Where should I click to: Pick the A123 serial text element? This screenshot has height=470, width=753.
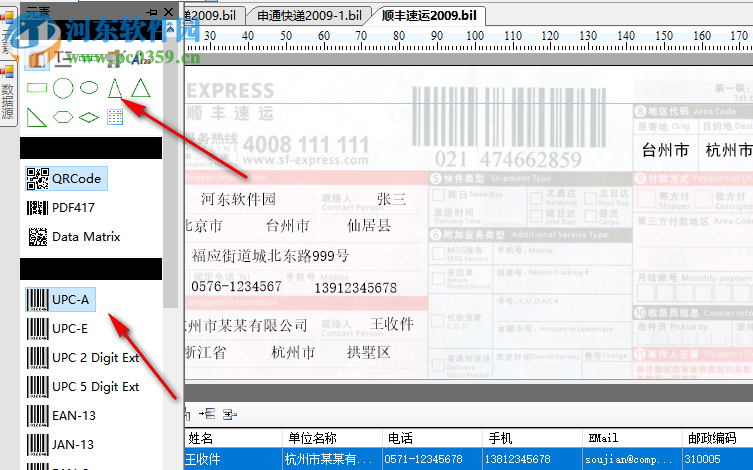tap(141, 59)
